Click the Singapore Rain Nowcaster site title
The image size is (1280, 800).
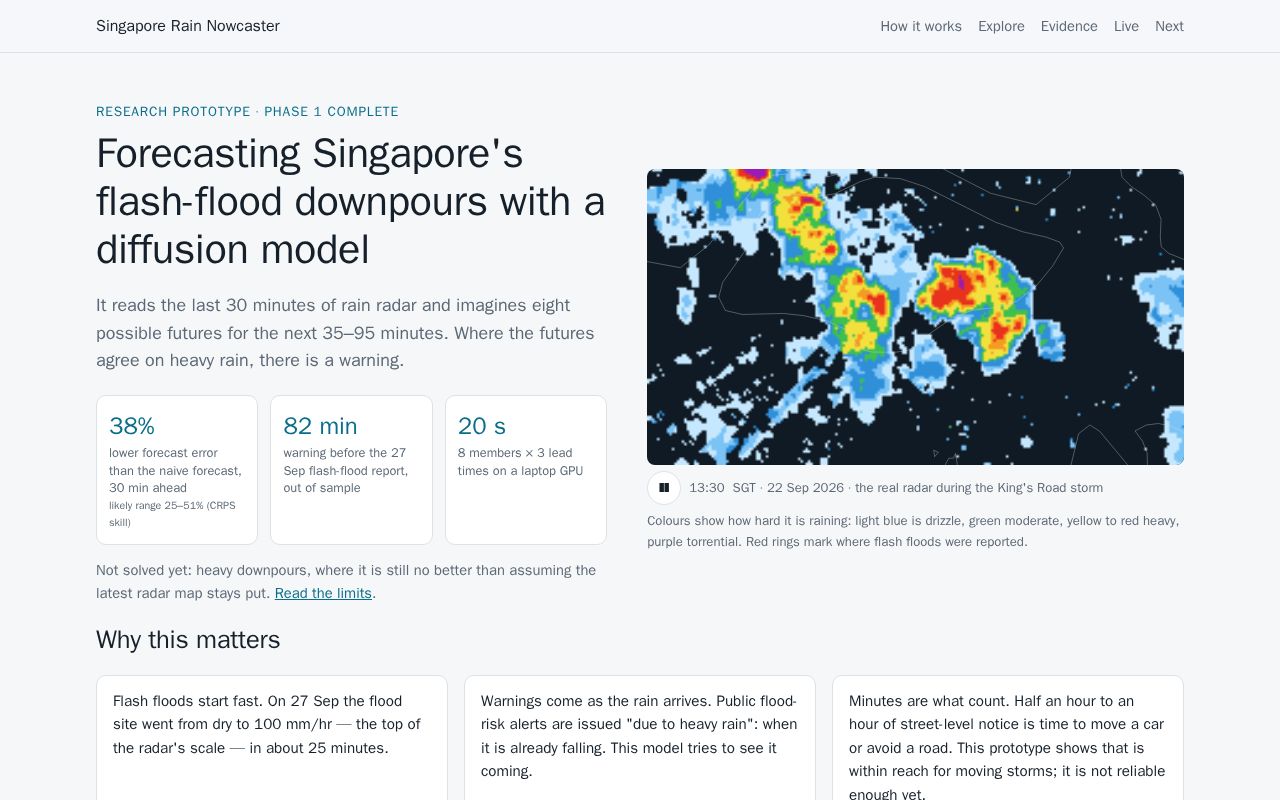[x=188, y=26]
